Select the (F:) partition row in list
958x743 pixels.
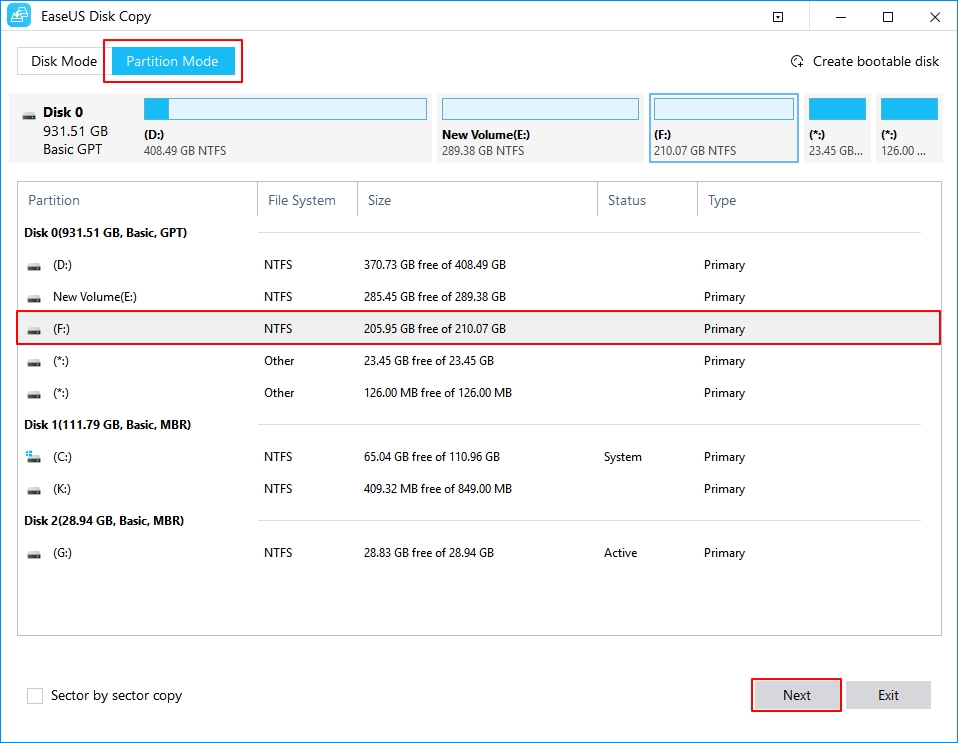click(478, 329)
